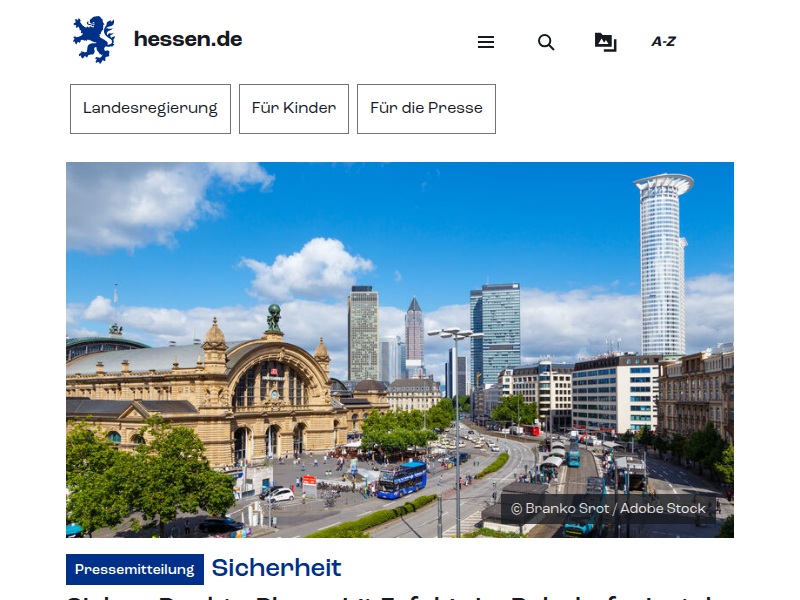Go to hessen.de home via site name
Viewport: 800px width, 600px height.
point(188,40)
